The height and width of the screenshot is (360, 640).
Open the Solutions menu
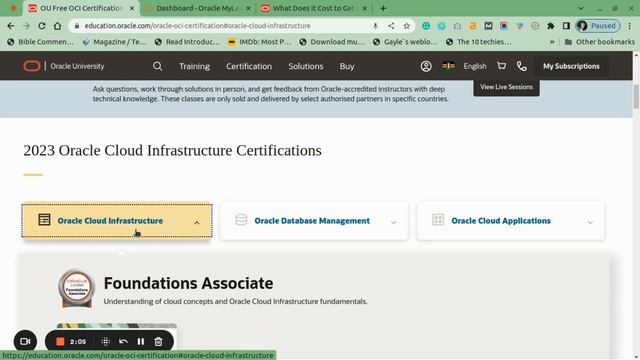306,66
